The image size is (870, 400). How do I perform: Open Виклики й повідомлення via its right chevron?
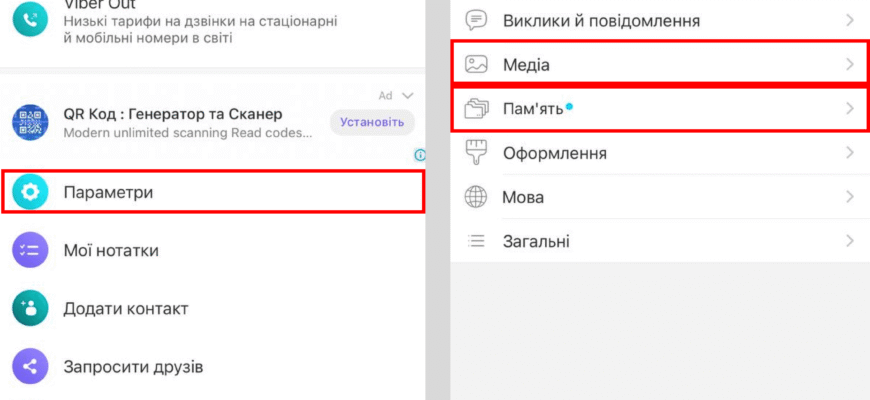850,21
